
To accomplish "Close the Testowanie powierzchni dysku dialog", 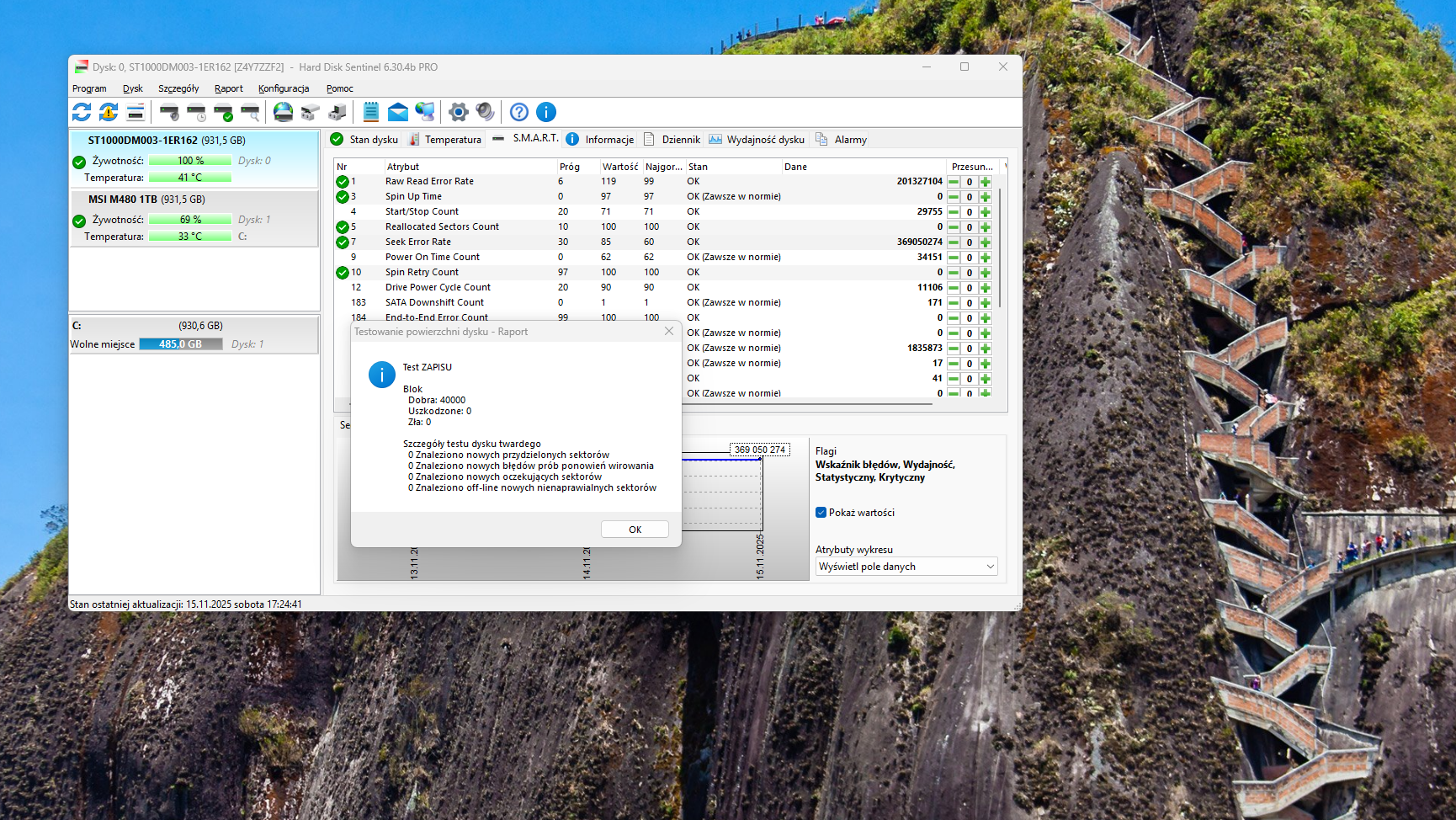I will pos(669,332).
